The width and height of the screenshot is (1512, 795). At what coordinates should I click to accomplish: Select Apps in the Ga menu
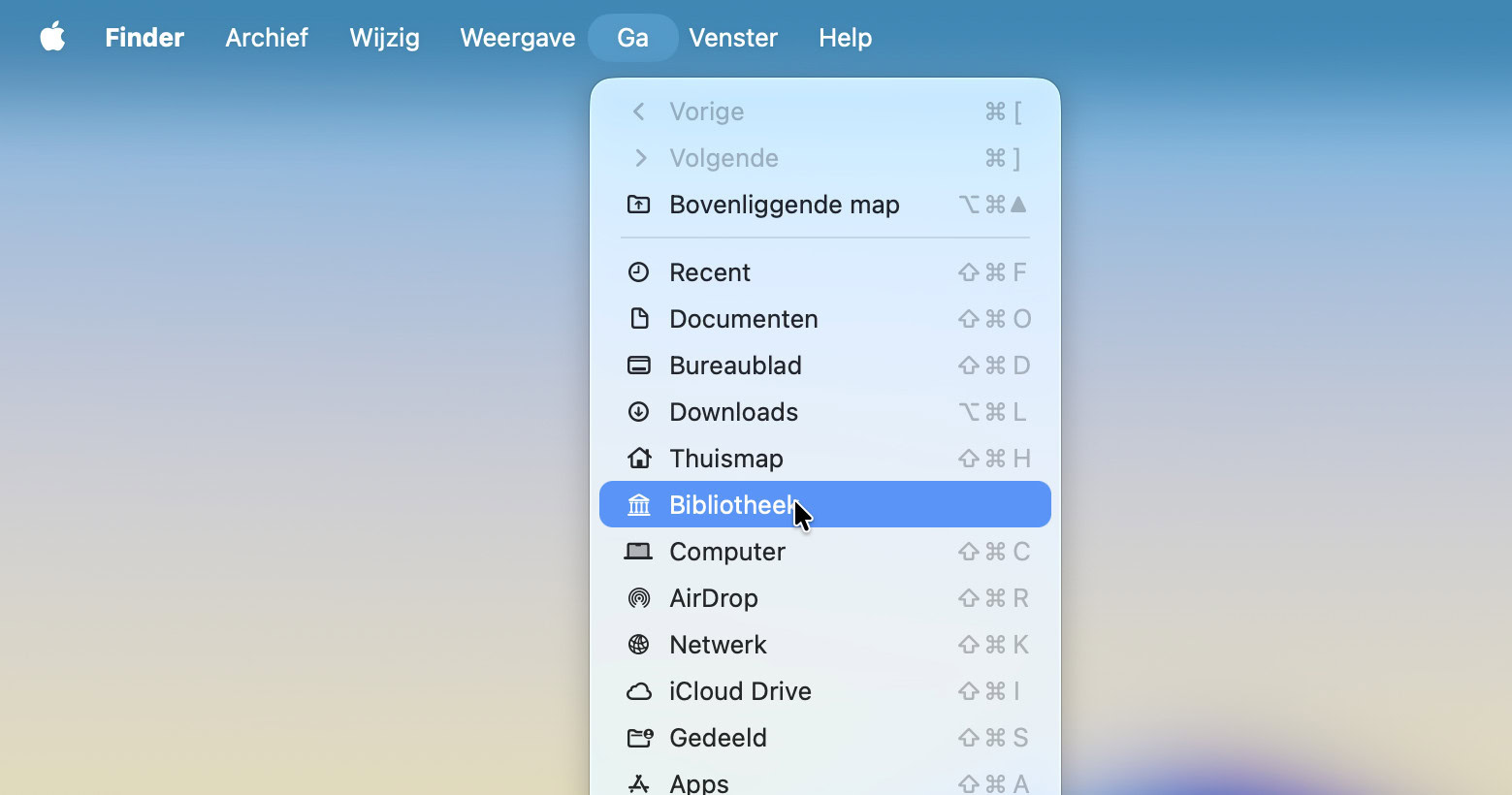click(x=699, y=782)
